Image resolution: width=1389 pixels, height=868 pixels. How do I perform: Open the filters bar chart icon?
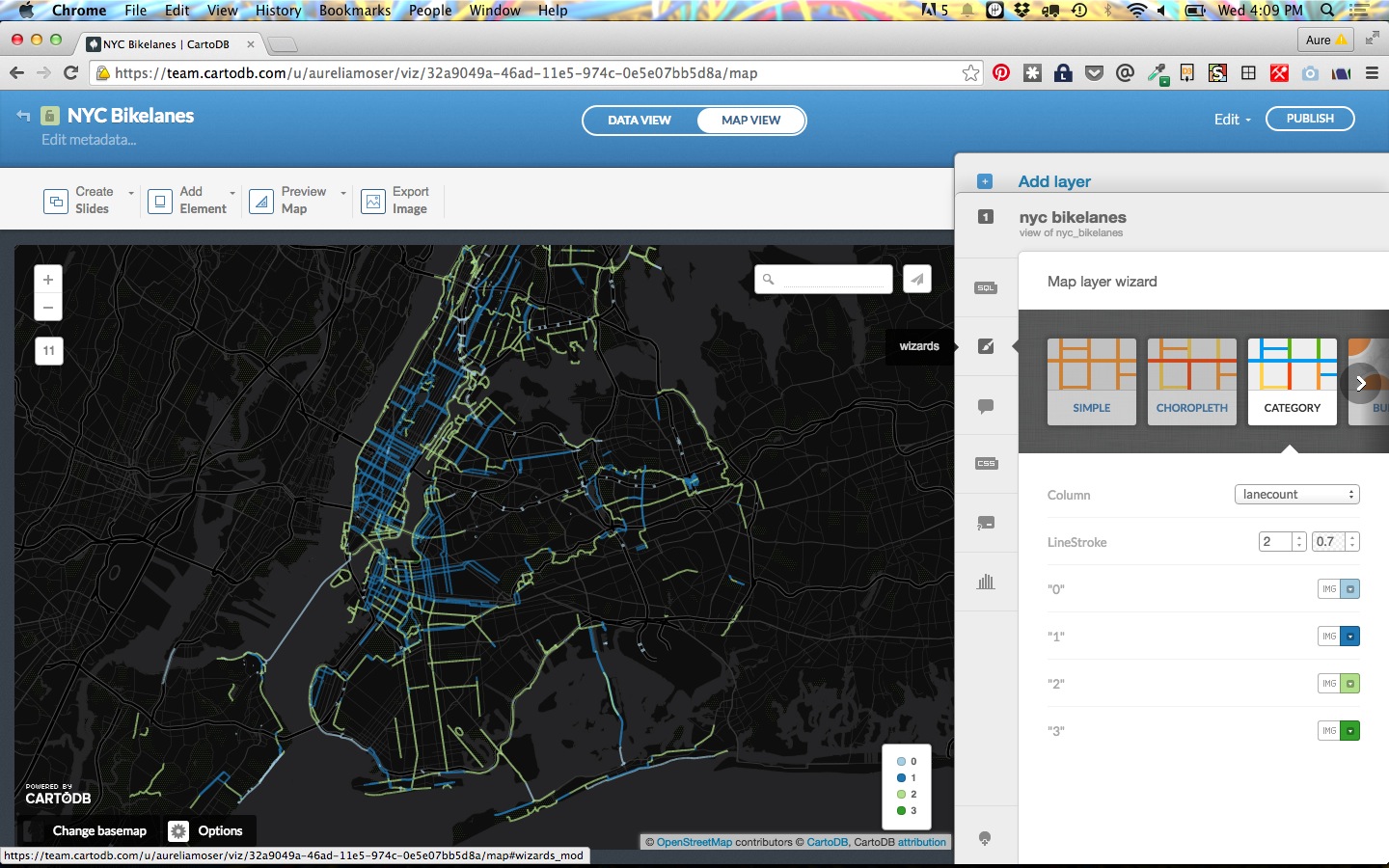tap(985, 582)
